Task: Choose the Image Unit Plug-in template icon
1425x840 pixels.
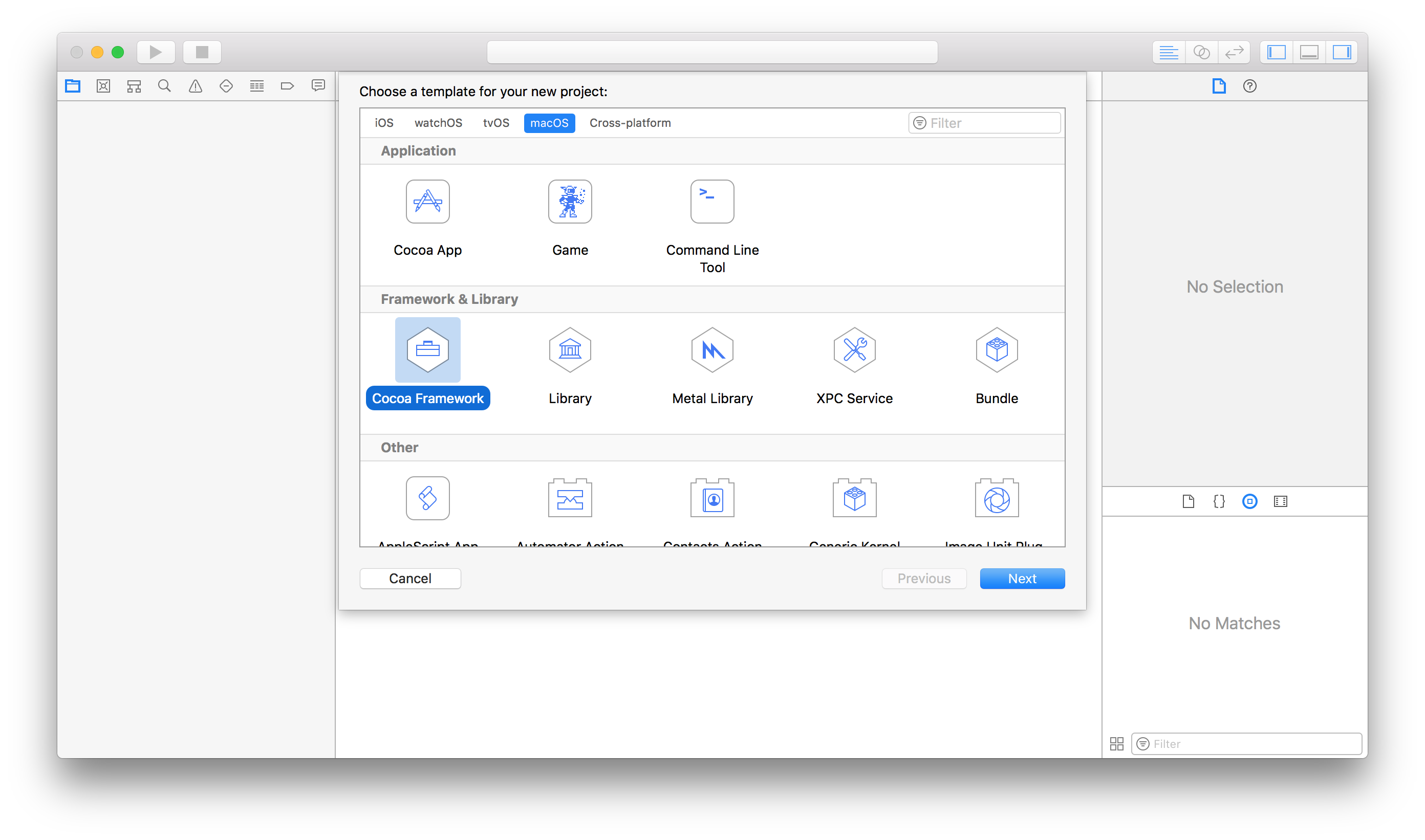Action: click(x=997, y=498)
